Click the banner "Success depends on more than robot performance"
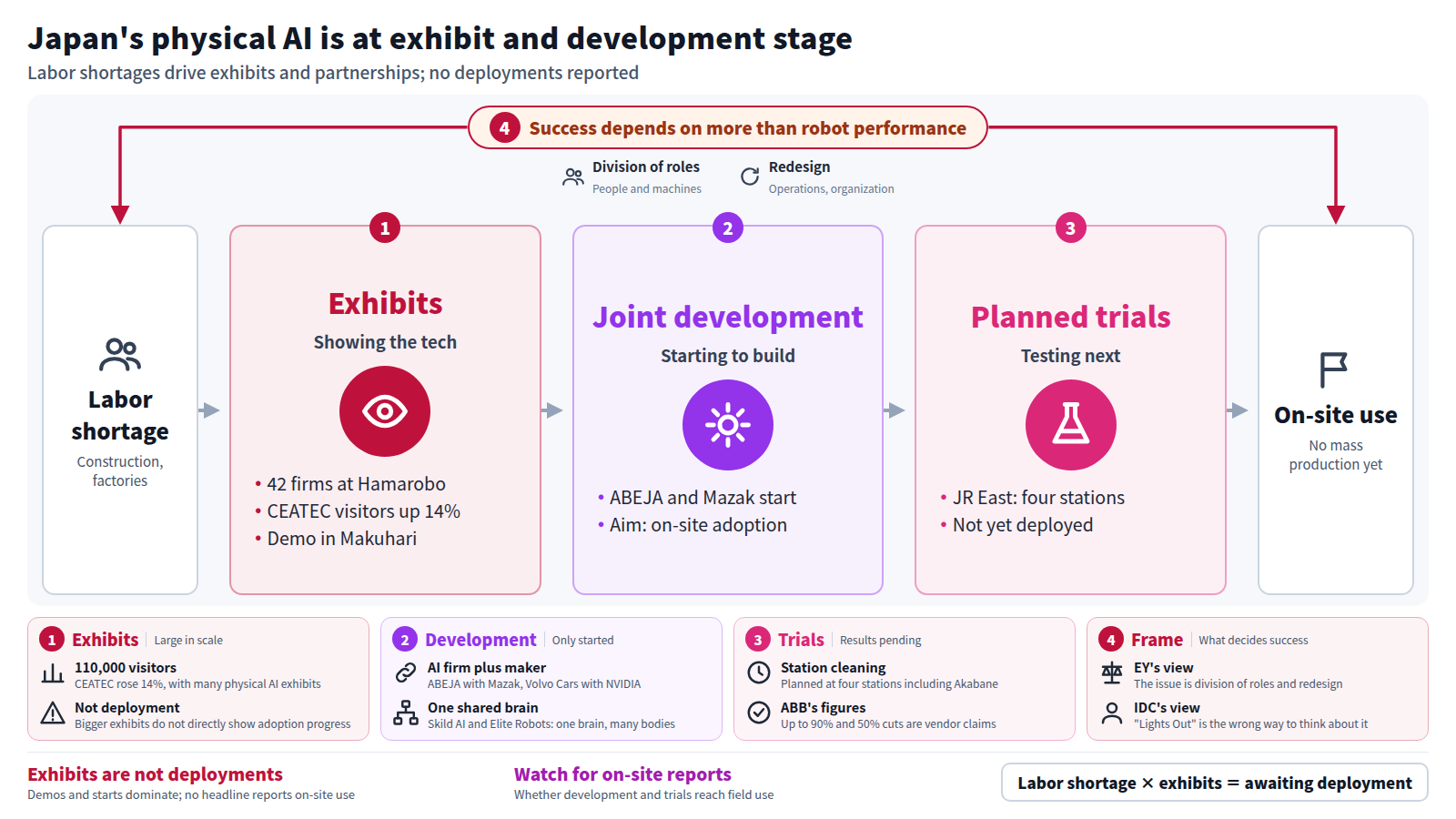 [x=728, y=127]
